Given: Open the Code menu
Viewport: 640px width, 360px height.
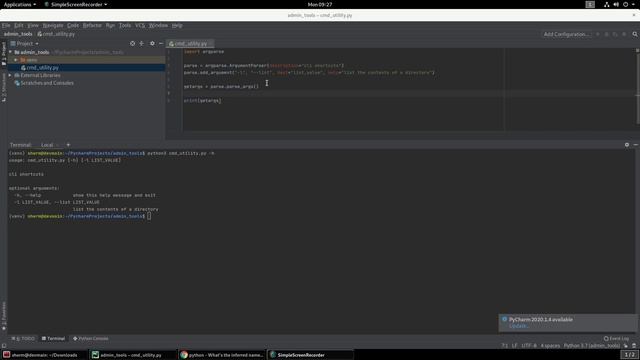Looking at the screenshot, I should pyautogui.click(x=73, y=25).
